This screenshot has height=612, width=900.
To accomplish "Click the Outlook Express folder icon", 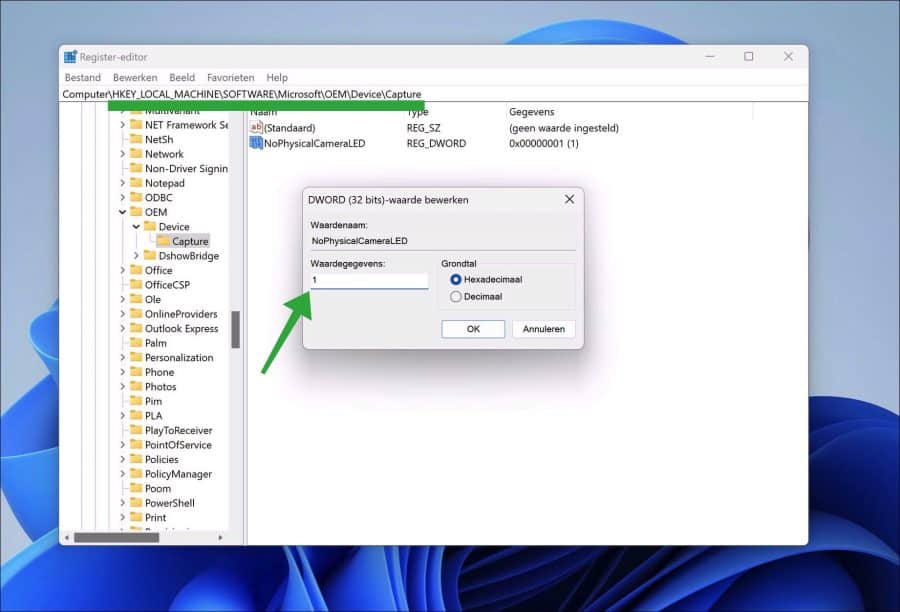I will pos(136,328).
